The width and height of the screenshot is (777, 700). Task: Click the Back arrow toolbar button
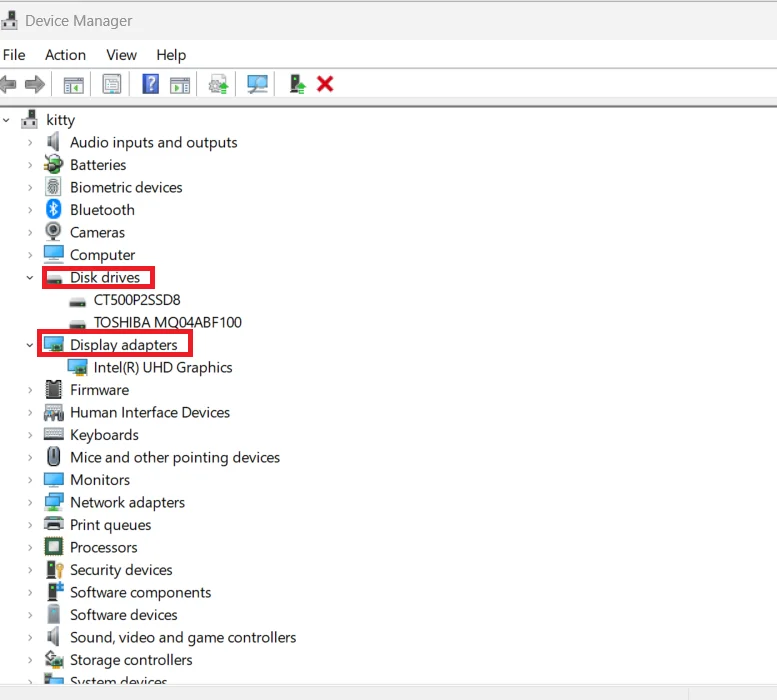8,84
